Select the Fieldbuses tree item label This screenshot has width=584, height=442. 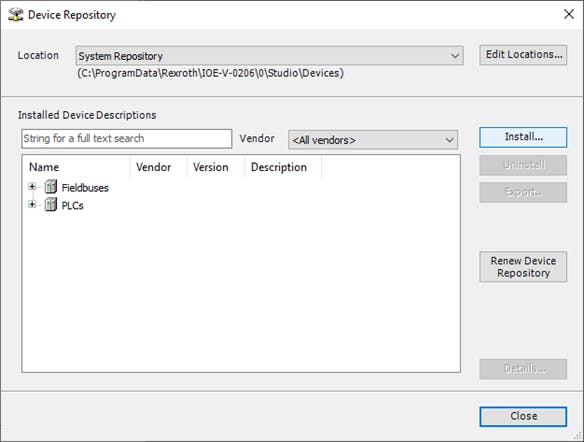pos(85,188)
